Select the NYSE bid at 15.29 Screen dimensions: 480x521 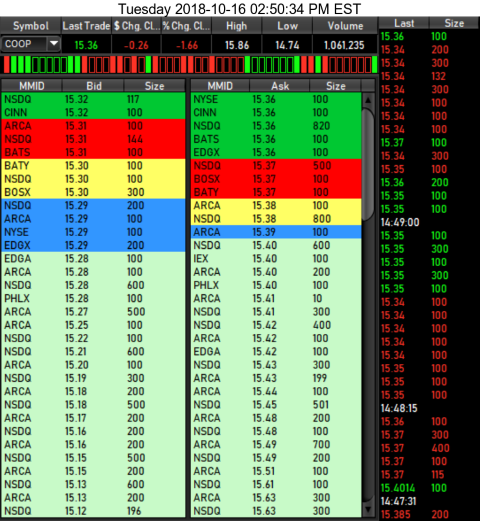click(93, 232)
